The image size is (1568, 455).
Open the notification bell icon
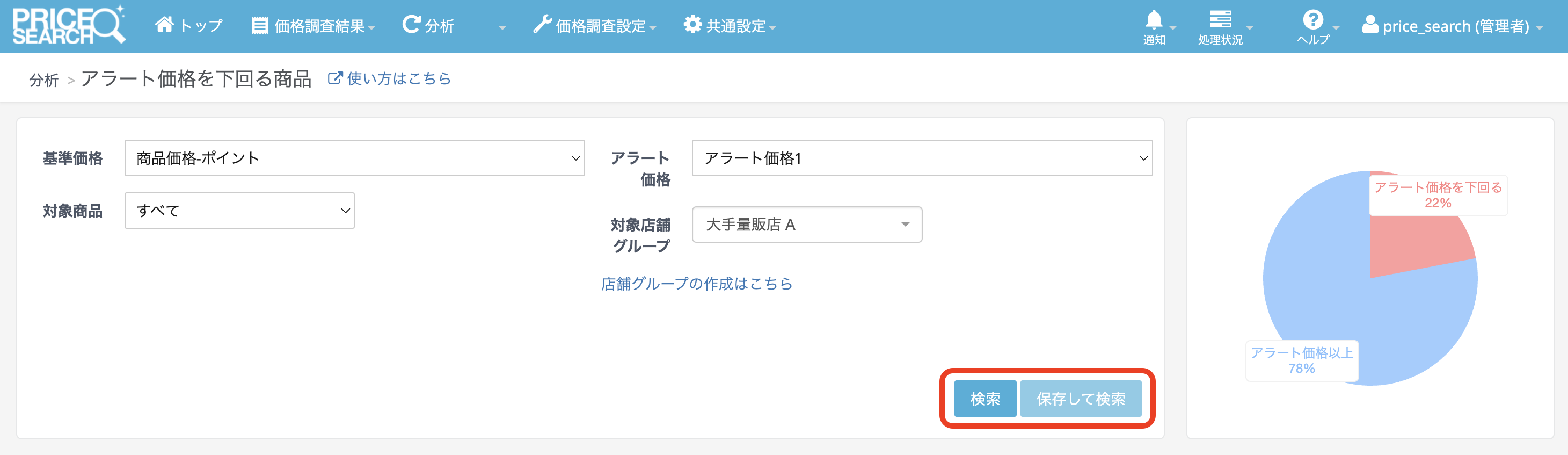[1154, 21]
